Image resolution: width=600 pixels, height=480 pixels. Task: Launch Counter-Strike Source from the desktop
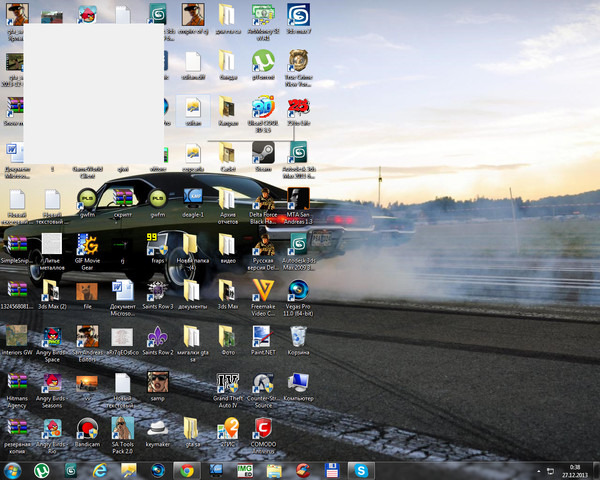coord(262,384)
